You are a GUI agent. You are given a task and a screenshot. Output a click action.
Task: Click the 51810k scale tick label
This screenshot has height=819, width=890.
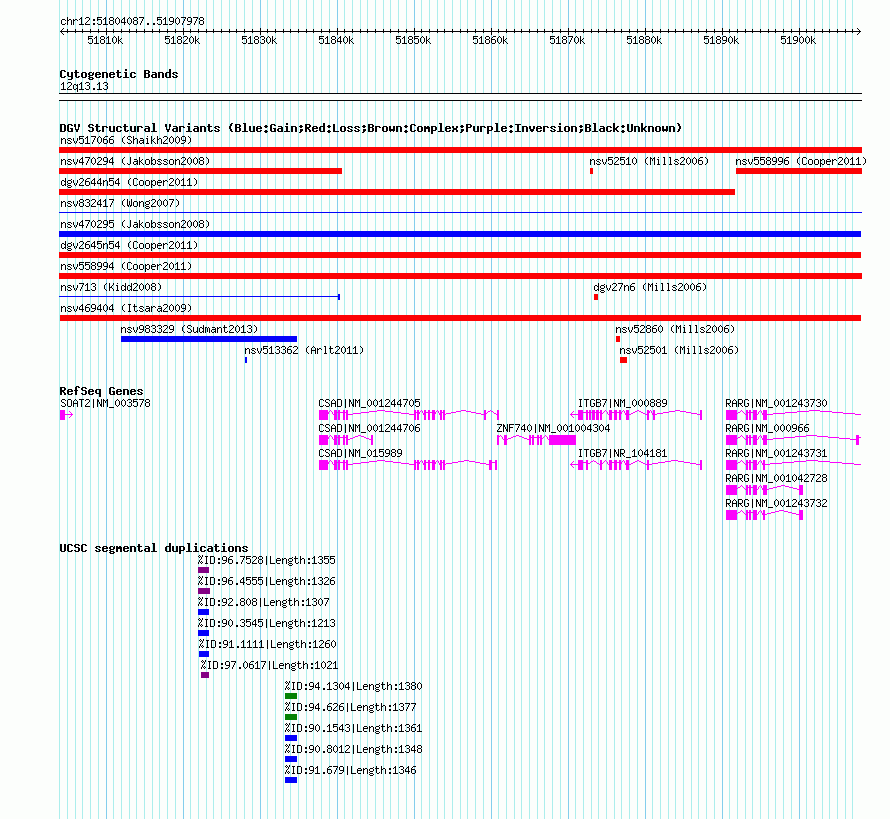(105, 40)
